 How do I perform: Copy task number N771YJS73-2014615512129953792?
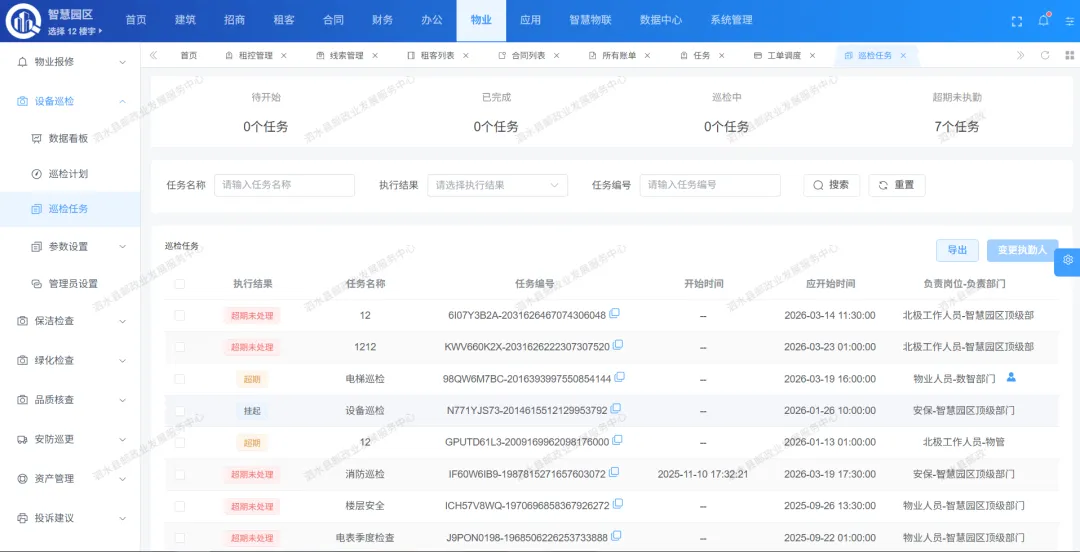point(616,409)
